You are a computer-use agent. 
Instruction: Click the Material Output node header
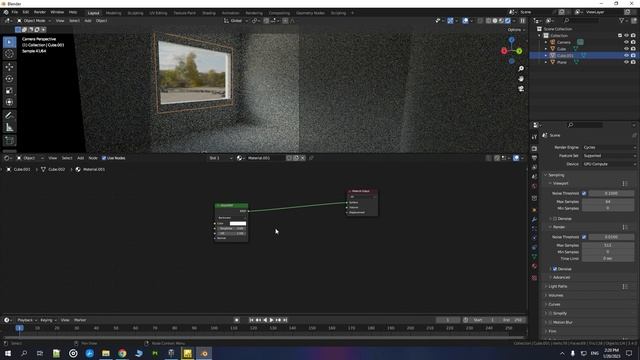pyautogui.click(x=362, y=191)
